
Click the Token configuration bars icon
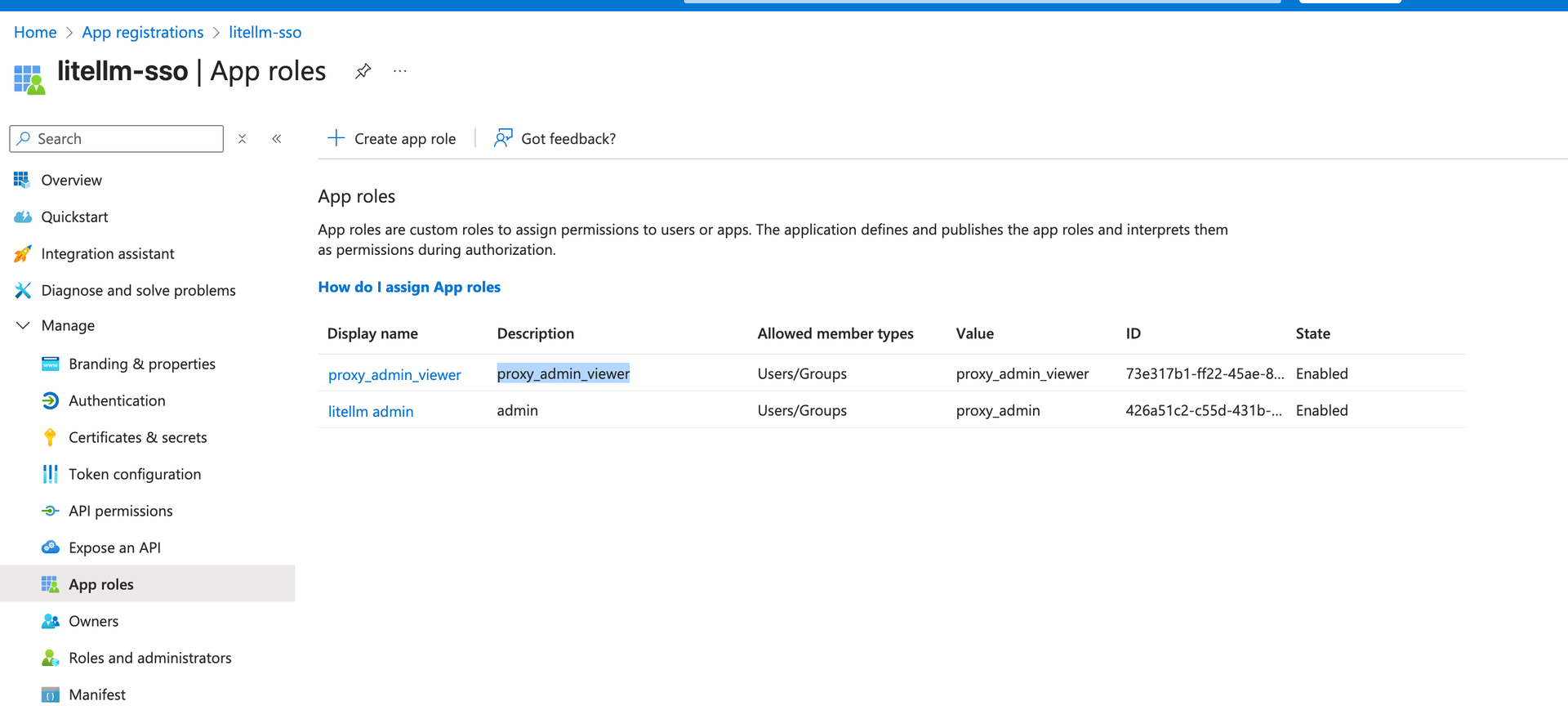(x=51, y=474)
